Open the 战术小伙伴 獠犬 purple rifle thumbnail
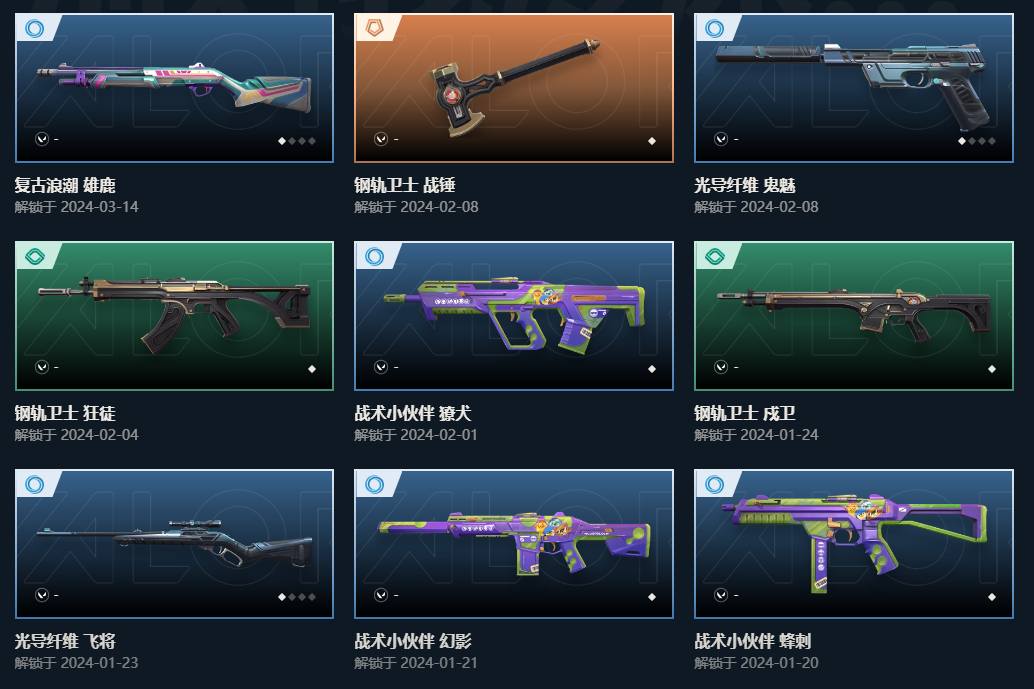Image resolution: width=1034 pixels, height=689 pixels. pos(514,316)
